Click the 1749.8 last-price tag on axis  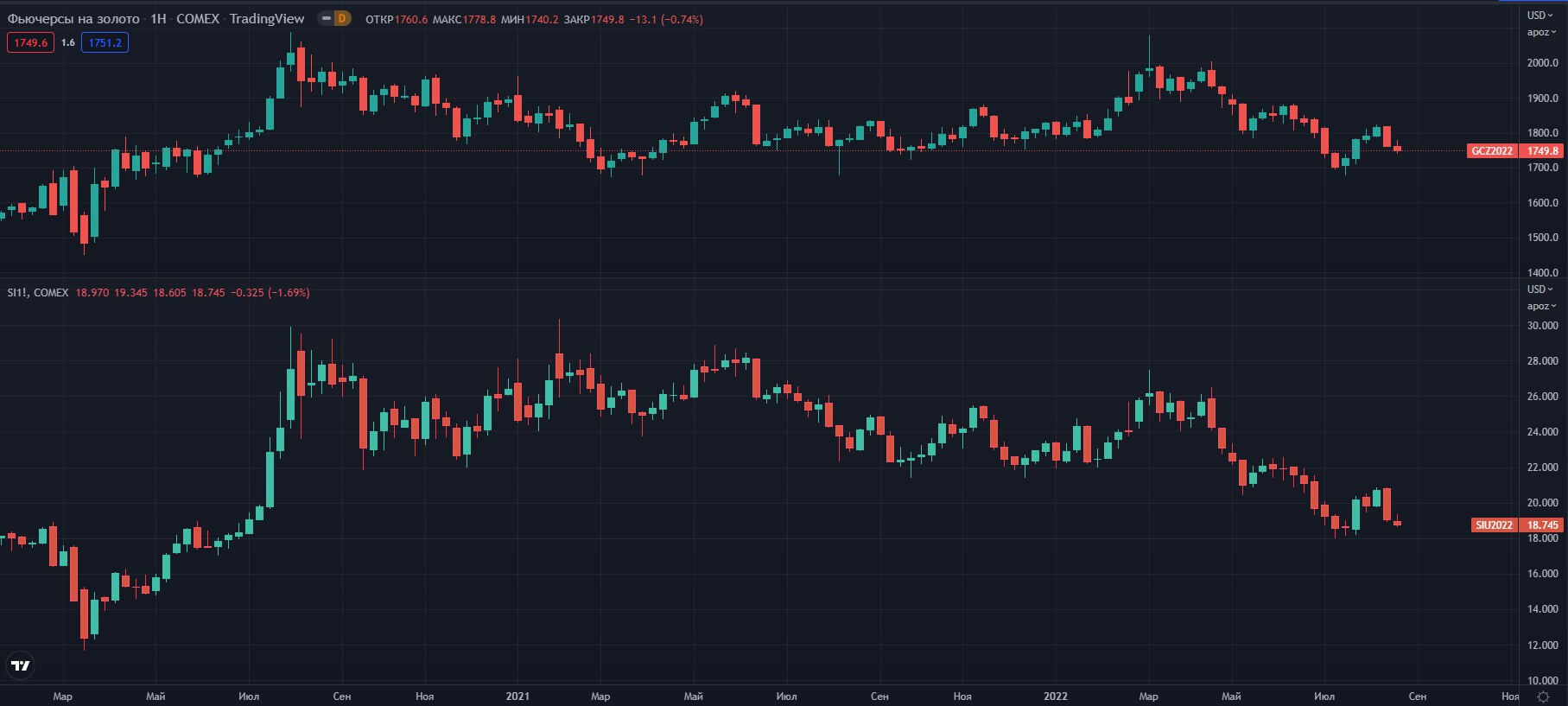[x=1542, y=150]
